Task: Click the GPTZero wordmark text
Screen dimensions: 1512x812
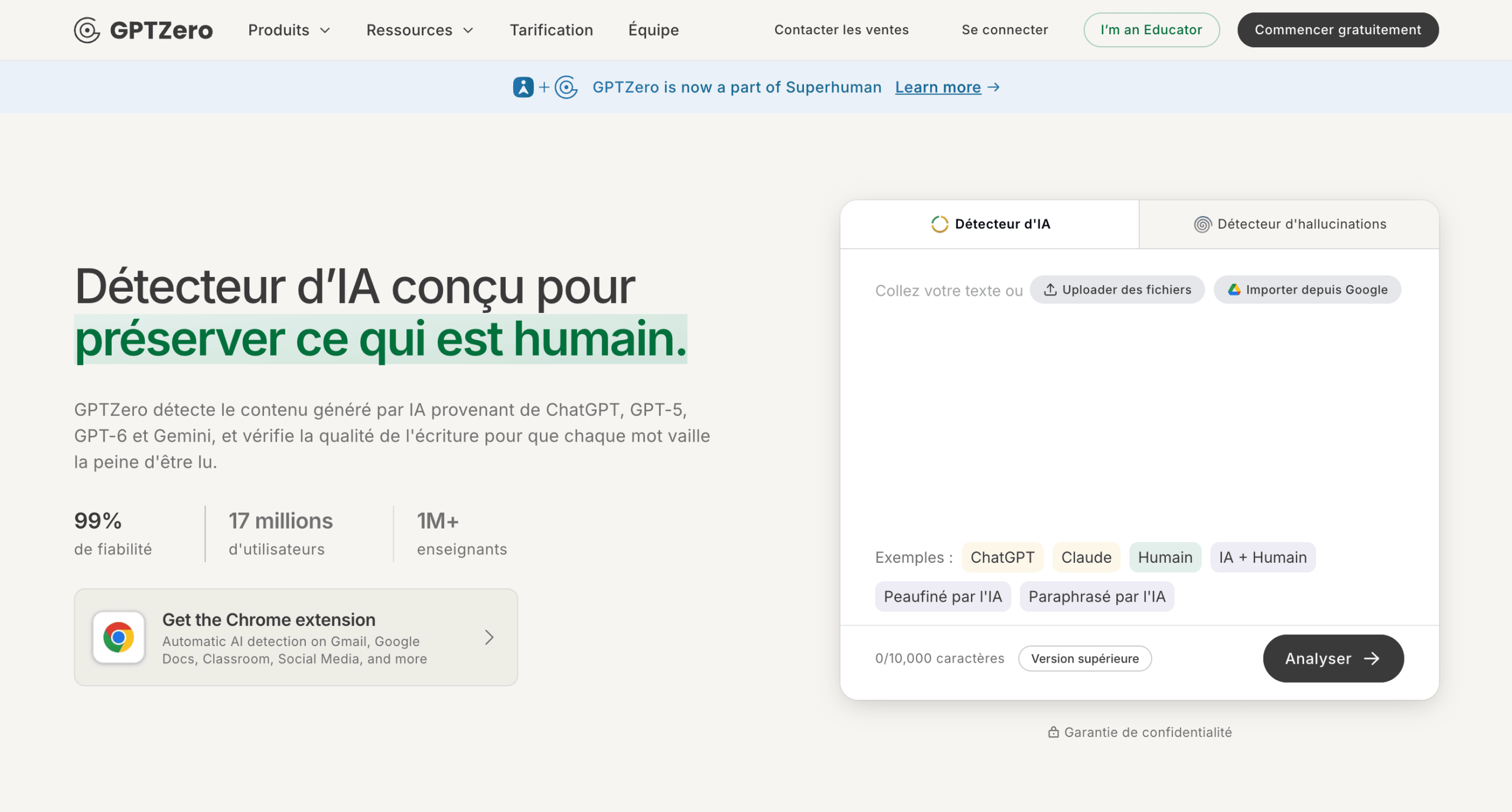Action: 161,30
